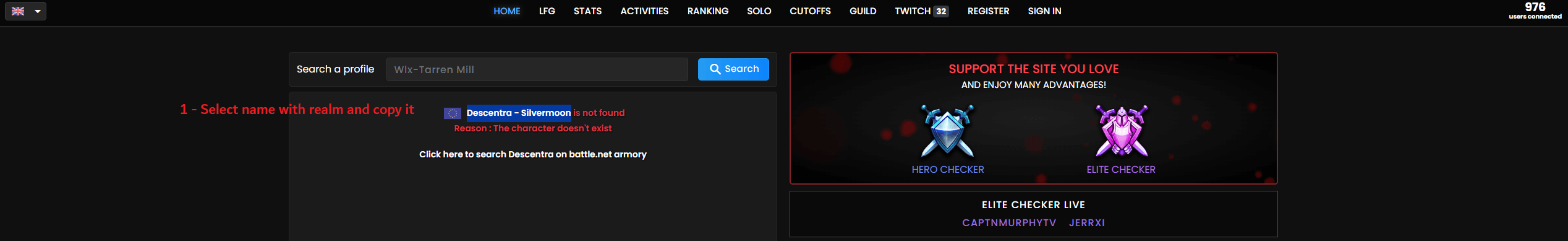This screenshot has width=1568, height=241.
Task: Open the CUTOFFS page
Action: [810, 11]
